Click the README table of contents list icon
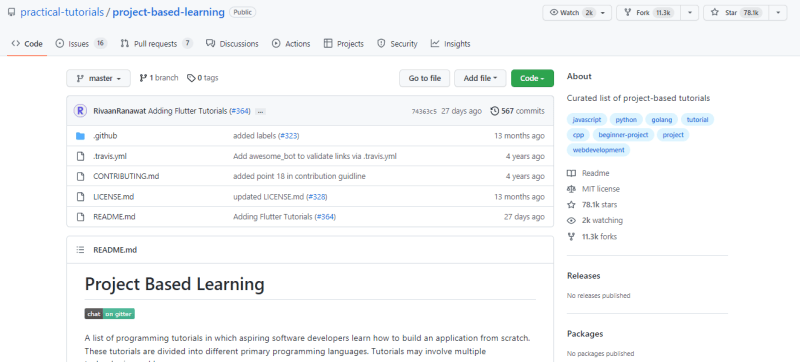Screen dimensions: 800x362 coord(80,250)
